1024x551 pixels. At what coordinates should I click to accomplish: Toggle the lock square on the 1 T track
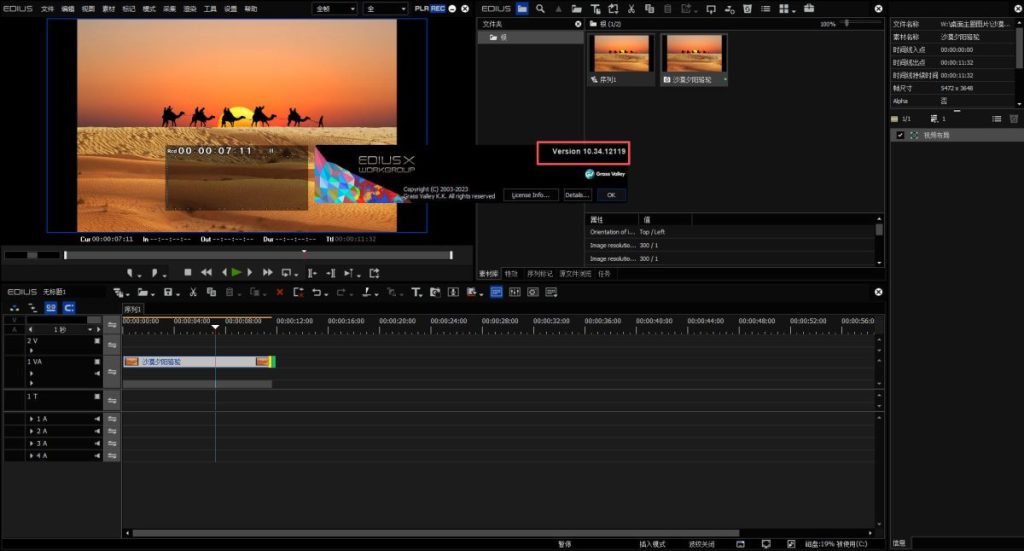click(97, 396)
